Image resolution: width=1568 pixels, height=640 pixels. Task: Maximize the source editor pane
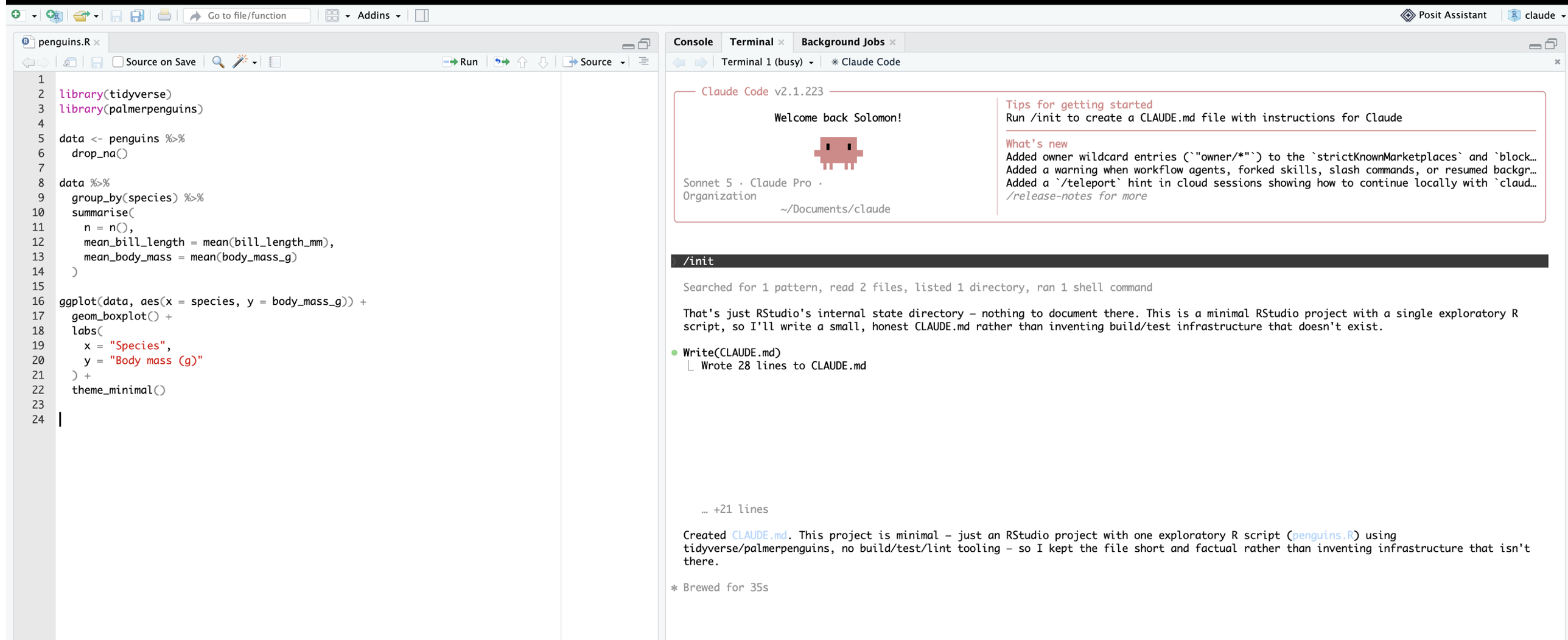click(x=644, y=44)
